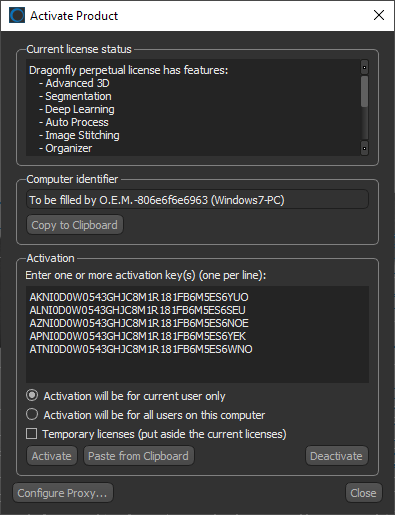The height and width of the screenshot is (515, 395).
Task: Click the Deactivate button
Action: click(336, 456)
